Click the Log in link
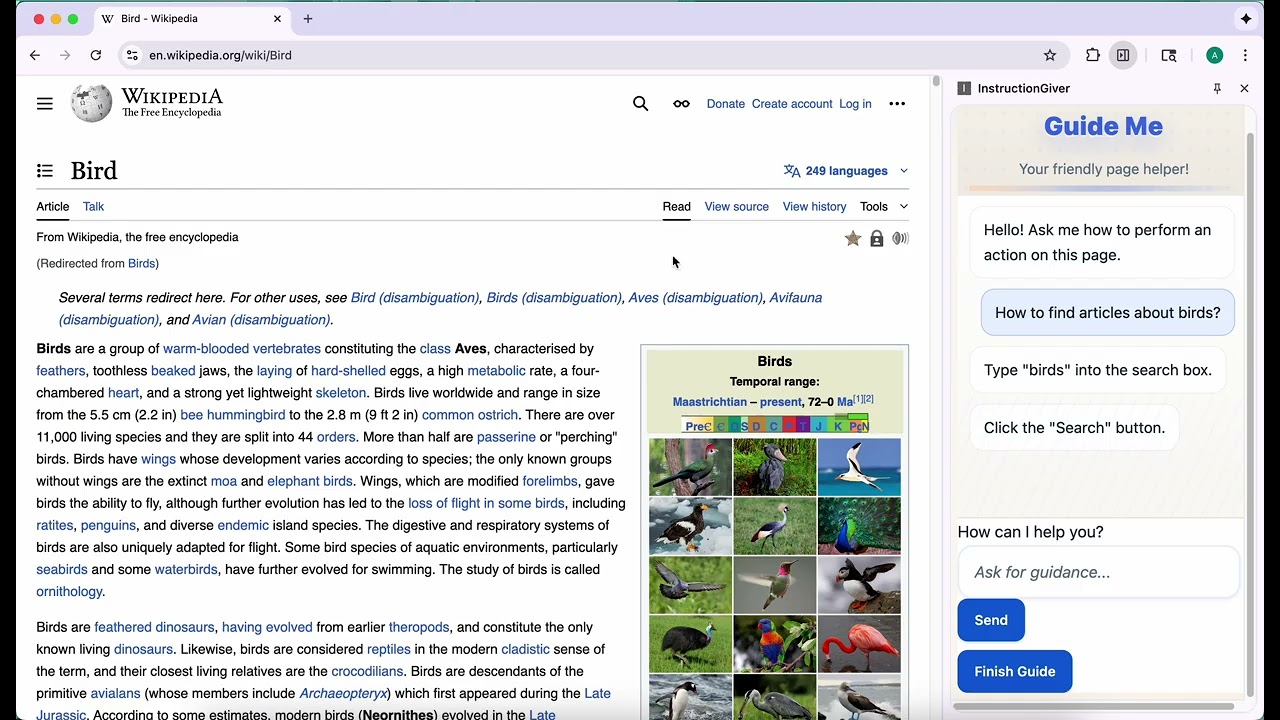The height and width of the screenshot is (720, 1280). point(855,104)
